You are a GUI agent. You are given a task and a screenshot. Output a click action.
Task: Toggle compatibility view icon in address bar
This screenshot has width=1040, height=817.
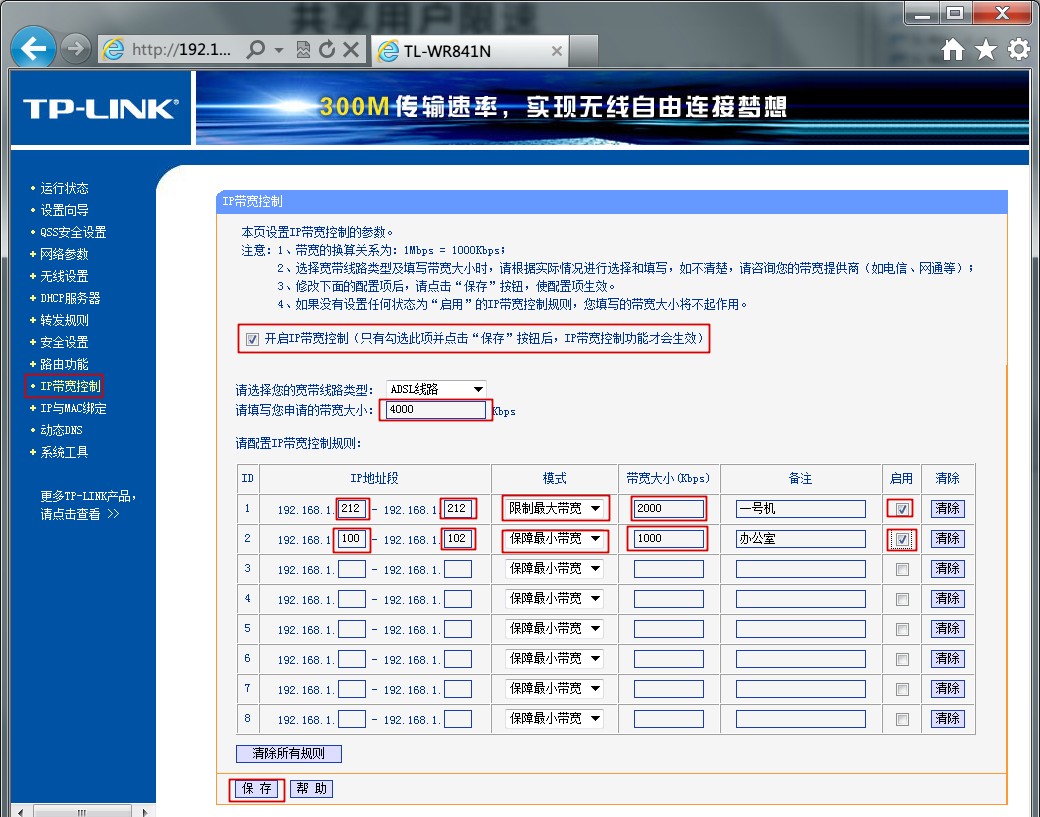(x=303, y=49)
